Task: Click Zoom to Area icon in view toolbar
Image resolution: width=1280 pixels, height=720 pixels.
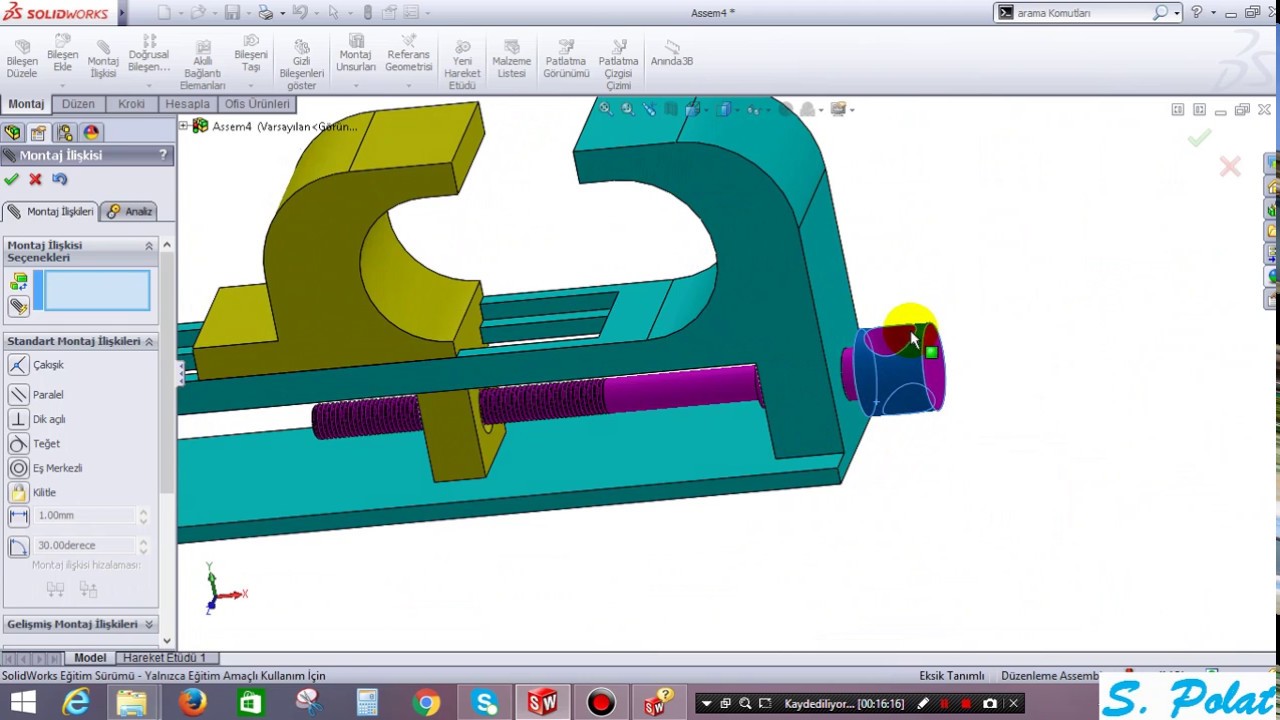Action: pyautogui.click(x=627, y=109)
